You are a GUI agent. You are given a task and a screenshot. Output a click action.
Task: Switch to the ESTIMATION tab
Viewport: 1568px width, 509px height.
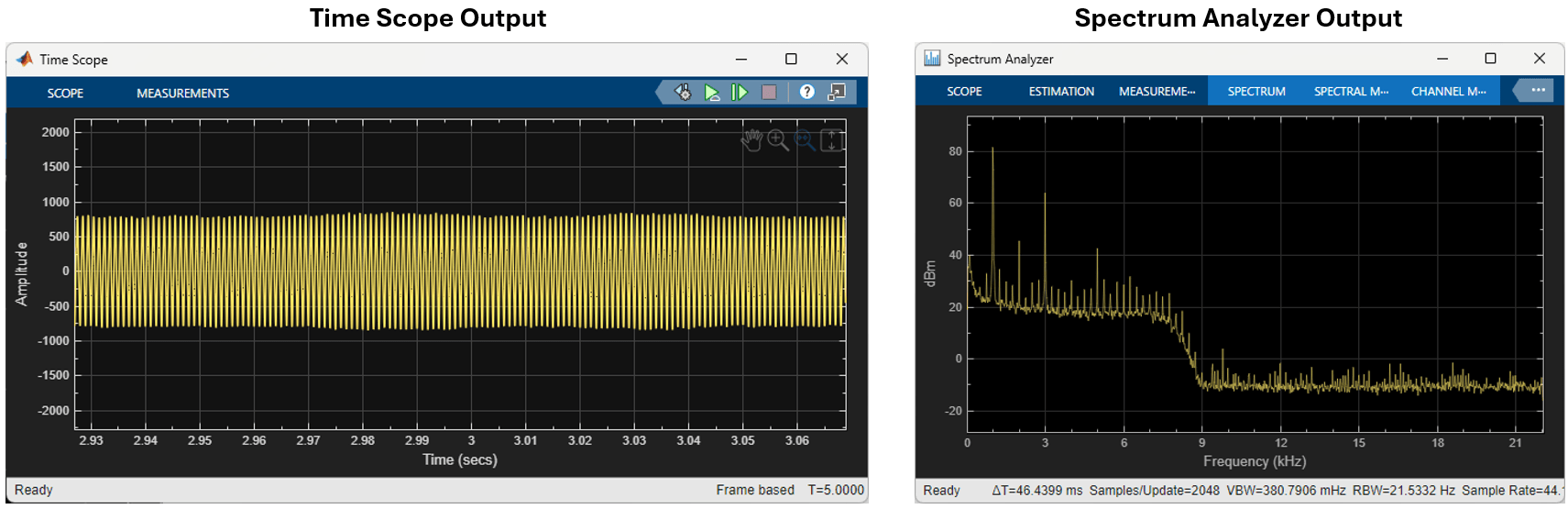pos(1061,92)
